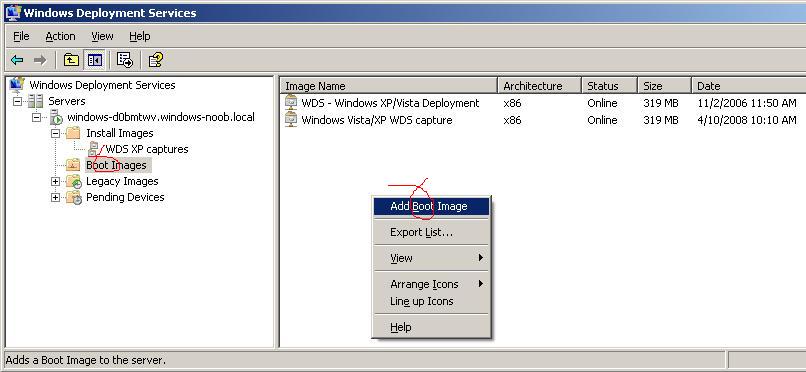Image resolution: width=806 pixels, height=372 pixels.
Task: Click the Windows Deployment Services root node icon
Action: pos(17,84)
